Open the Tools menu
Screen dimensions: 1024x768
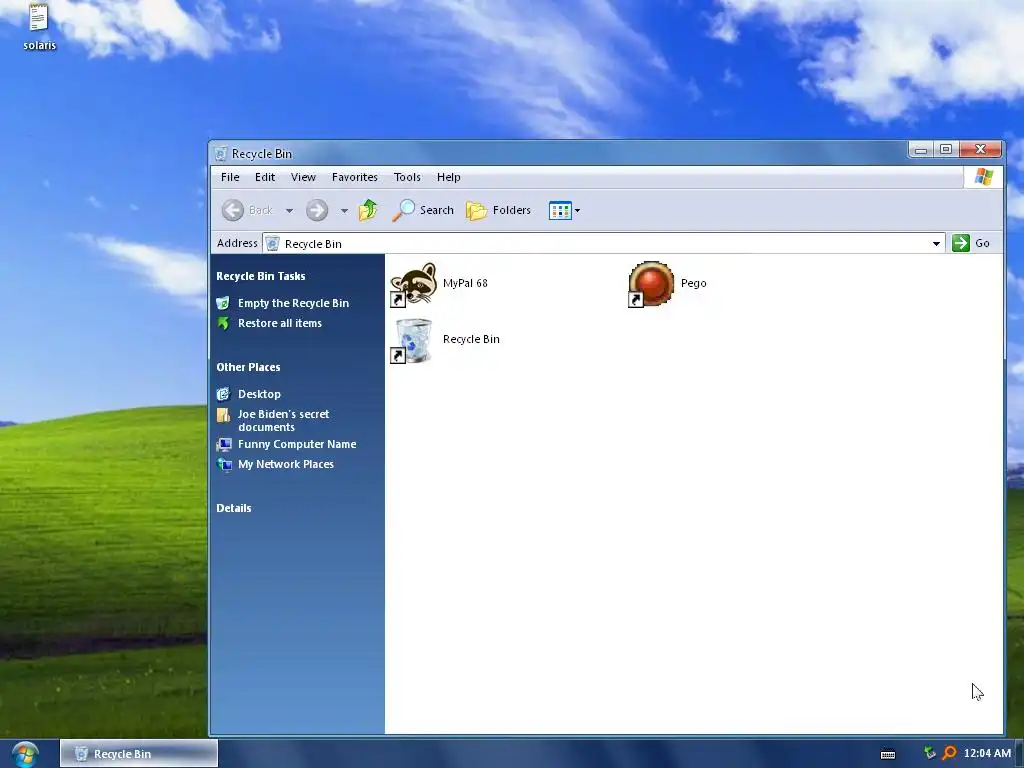(x=407, y=177)
